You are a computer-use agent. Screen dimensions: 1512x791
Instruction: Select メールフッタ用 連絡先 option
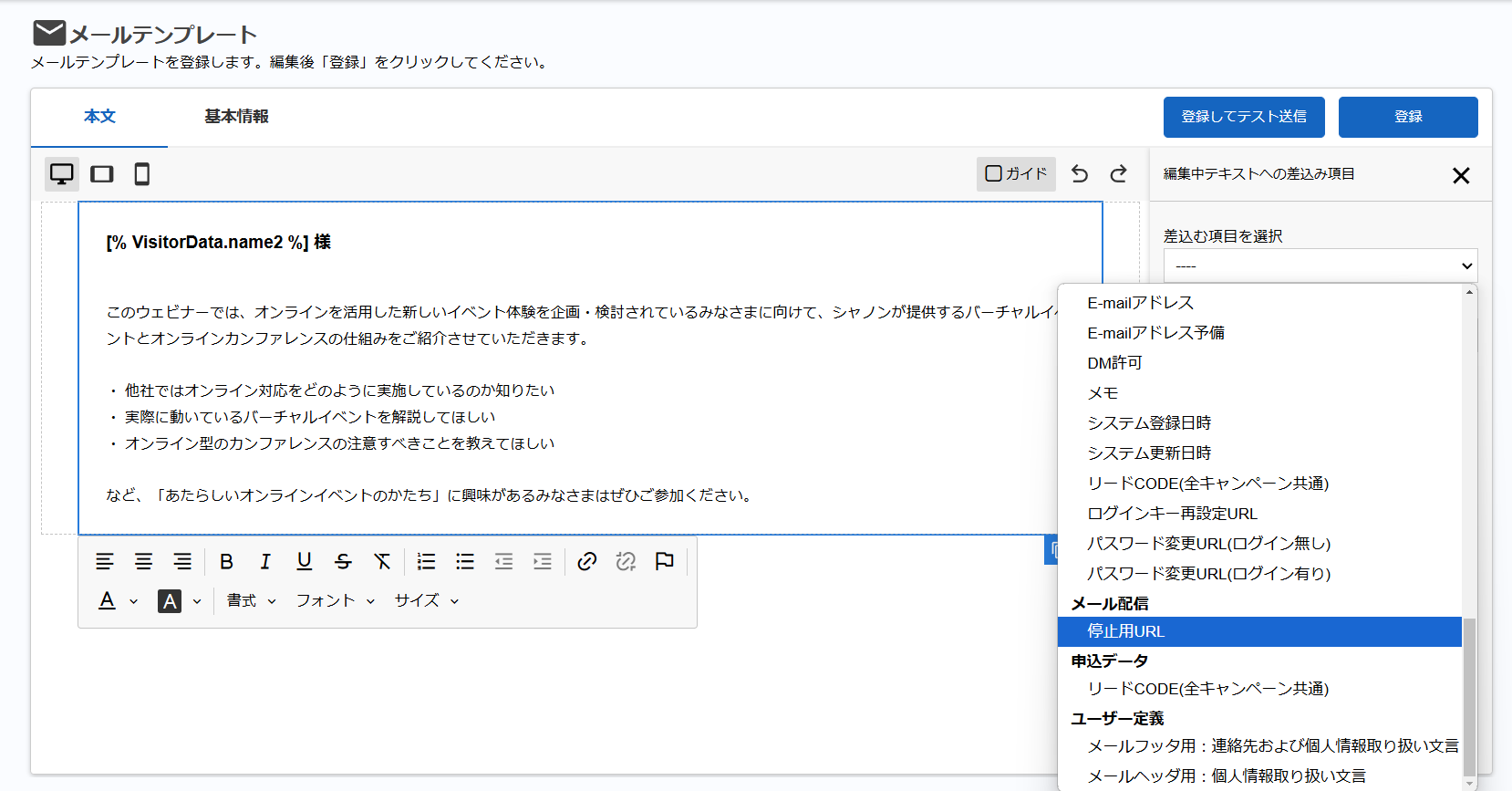click(x=1259, y=746)
